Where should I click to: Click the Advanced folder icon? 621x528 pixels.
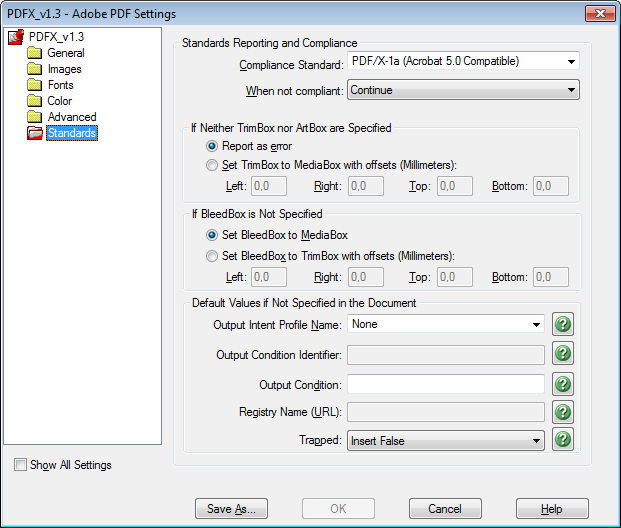point(34,117)
